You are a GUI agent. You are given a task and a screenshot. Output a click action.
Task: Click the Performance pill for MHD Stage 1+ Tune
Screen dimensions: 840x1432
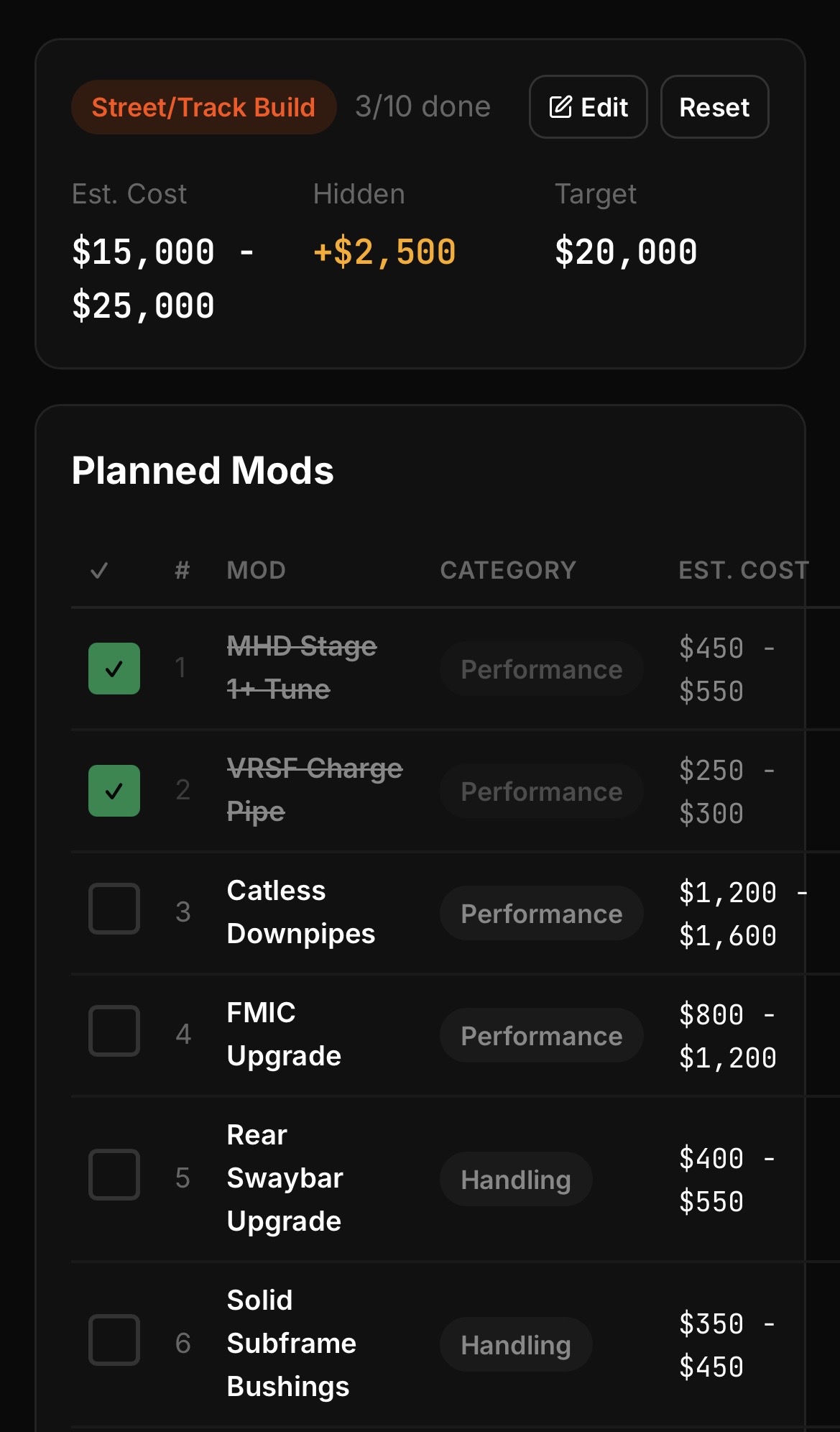[x=540, y=669]
